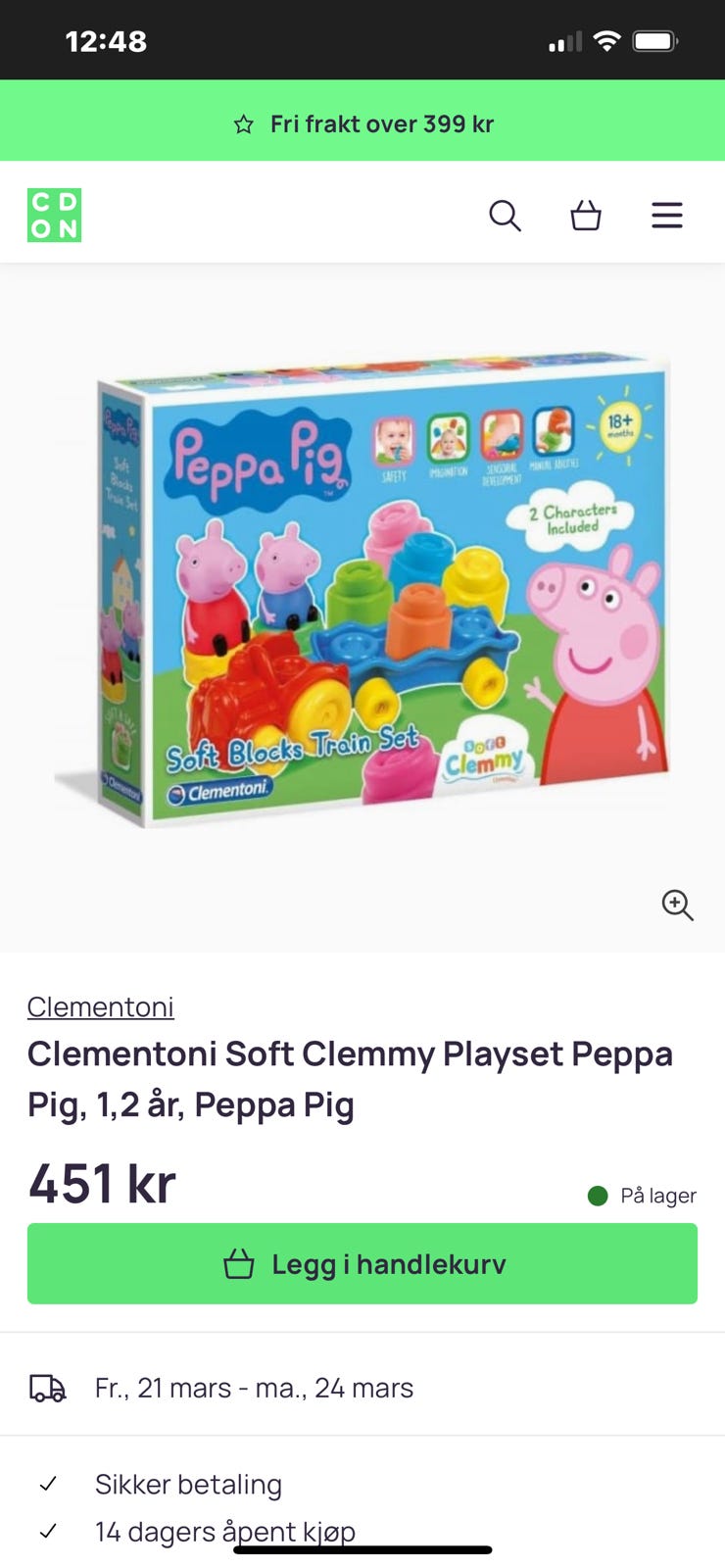Tap the 451 kr price

coord(102,1184)
